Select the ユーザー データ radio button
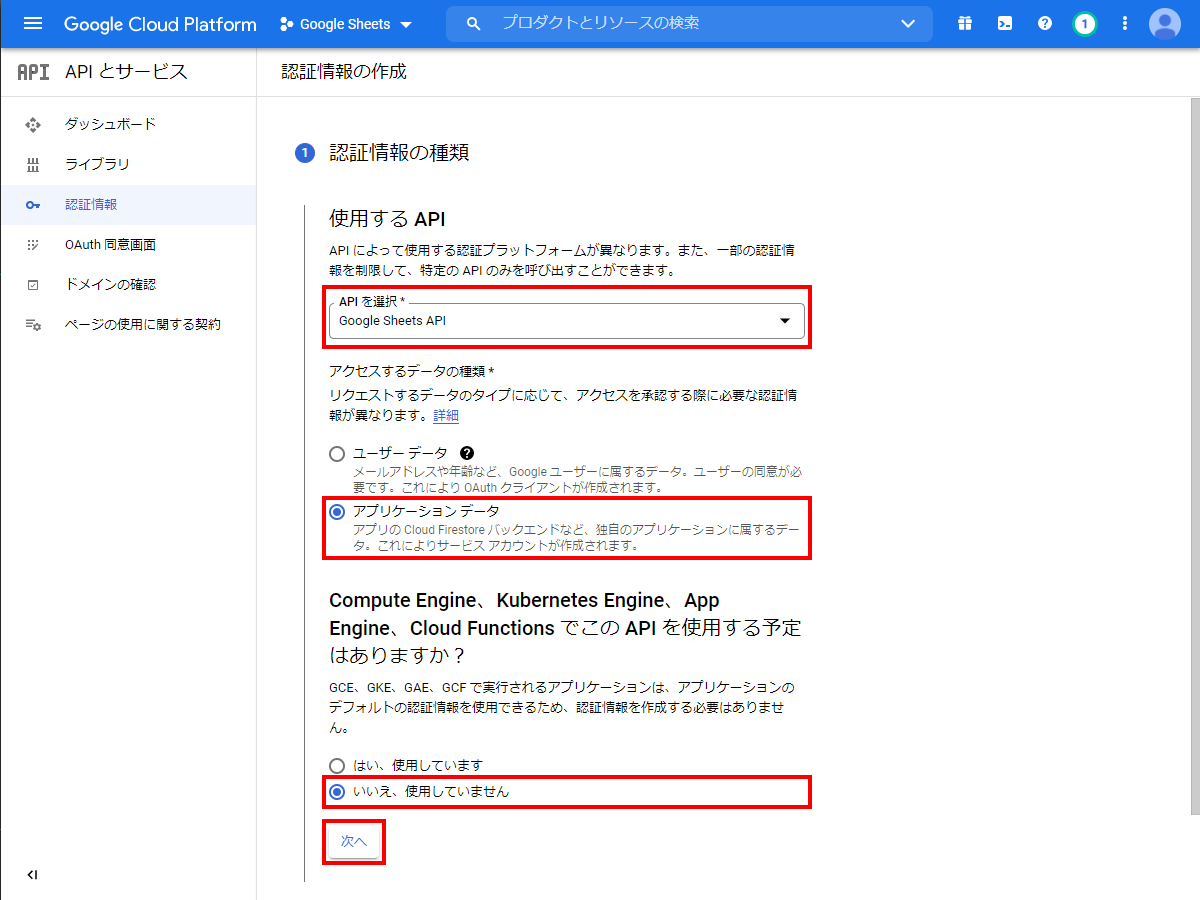This screenshot has width=1200, height=900. click(337, 454)
